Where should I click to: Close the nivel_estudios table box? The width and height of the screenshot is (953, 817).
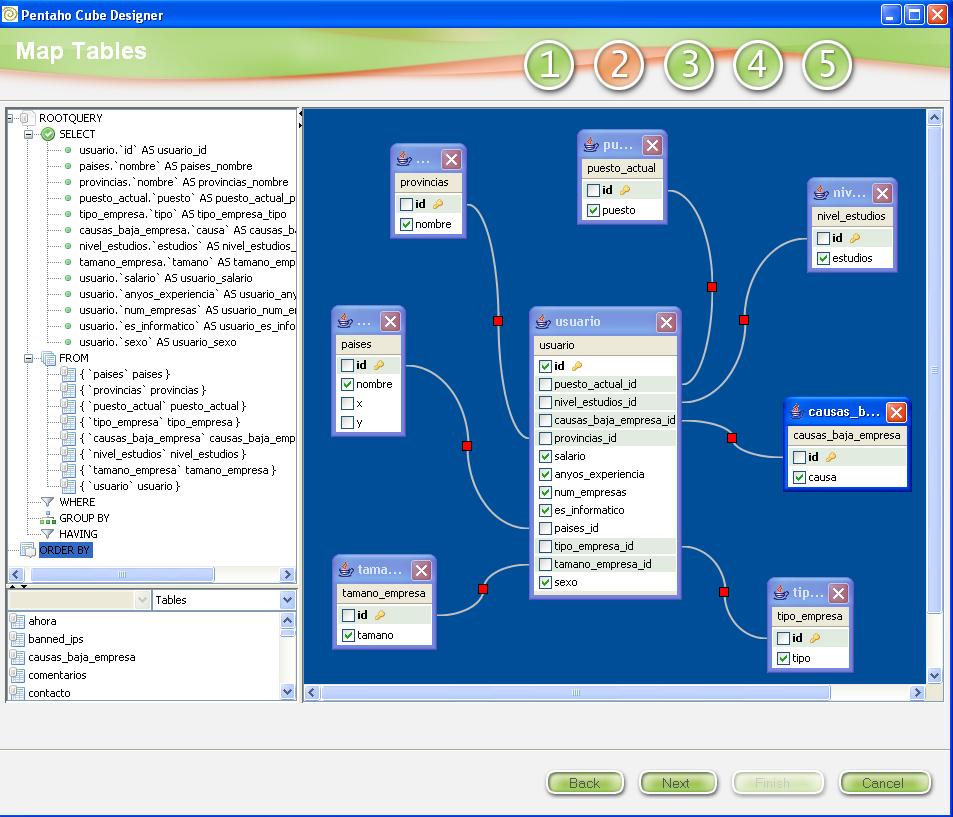pyautogui.click(x=882, y=194)
